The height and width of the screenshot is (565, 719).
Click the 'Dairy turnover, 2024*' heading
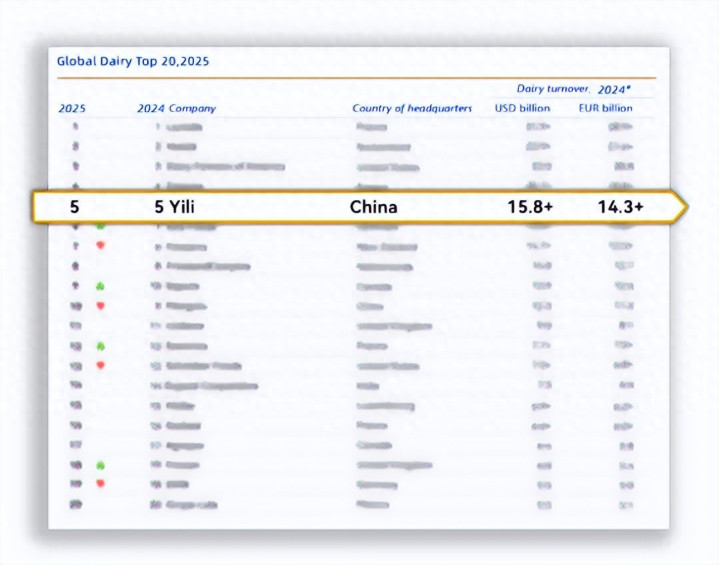coord(574,89)
